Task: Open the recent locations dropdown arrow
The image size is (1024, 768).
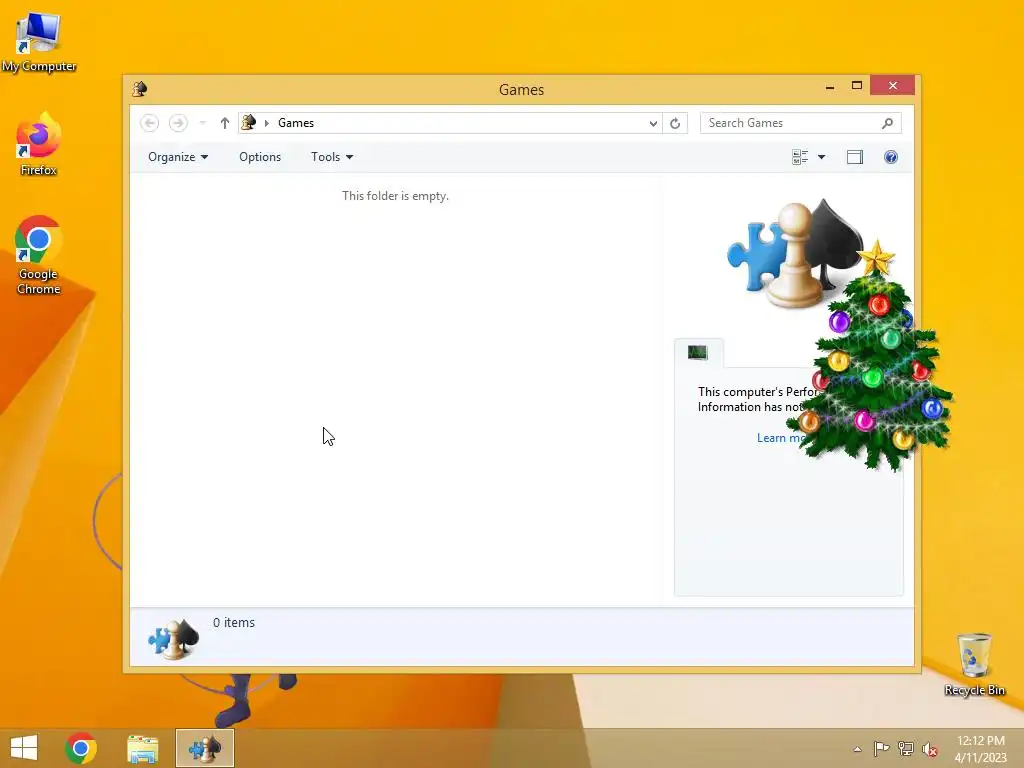Action: (202, 123)
